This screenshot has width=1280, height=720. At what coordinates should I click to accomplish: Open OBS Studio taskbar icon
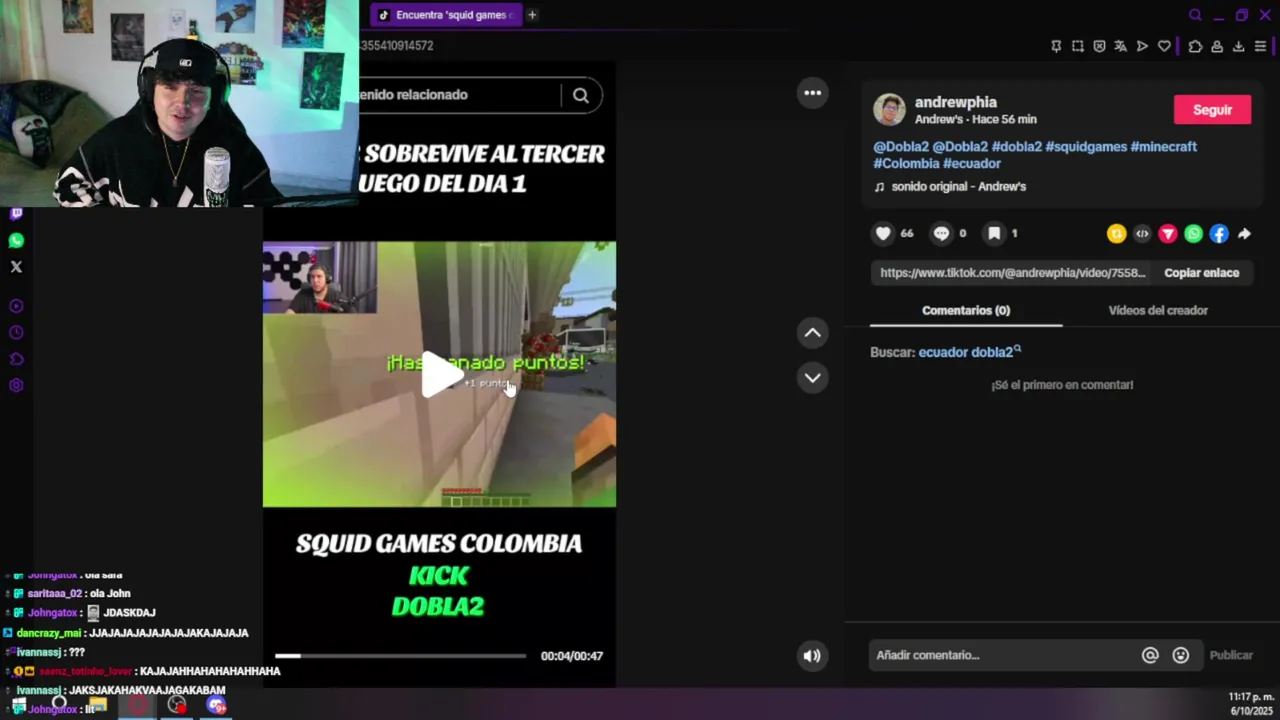(x=177, y=706)
